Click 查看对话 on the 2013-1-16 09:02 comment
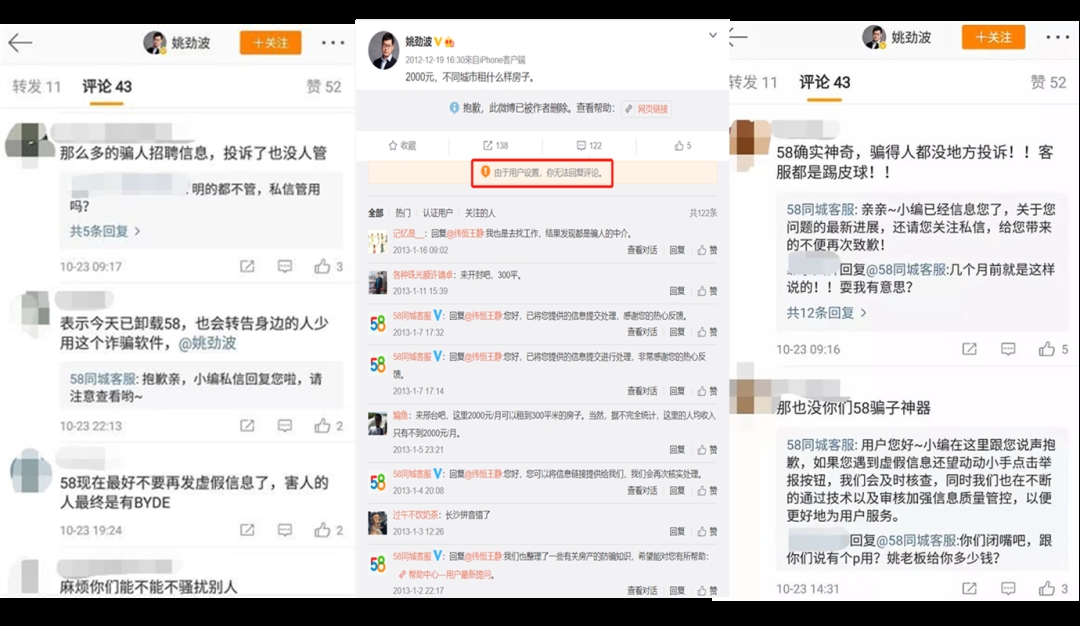Image resolution: width=1080 pixels, height=626 pixels. point(642,250)
